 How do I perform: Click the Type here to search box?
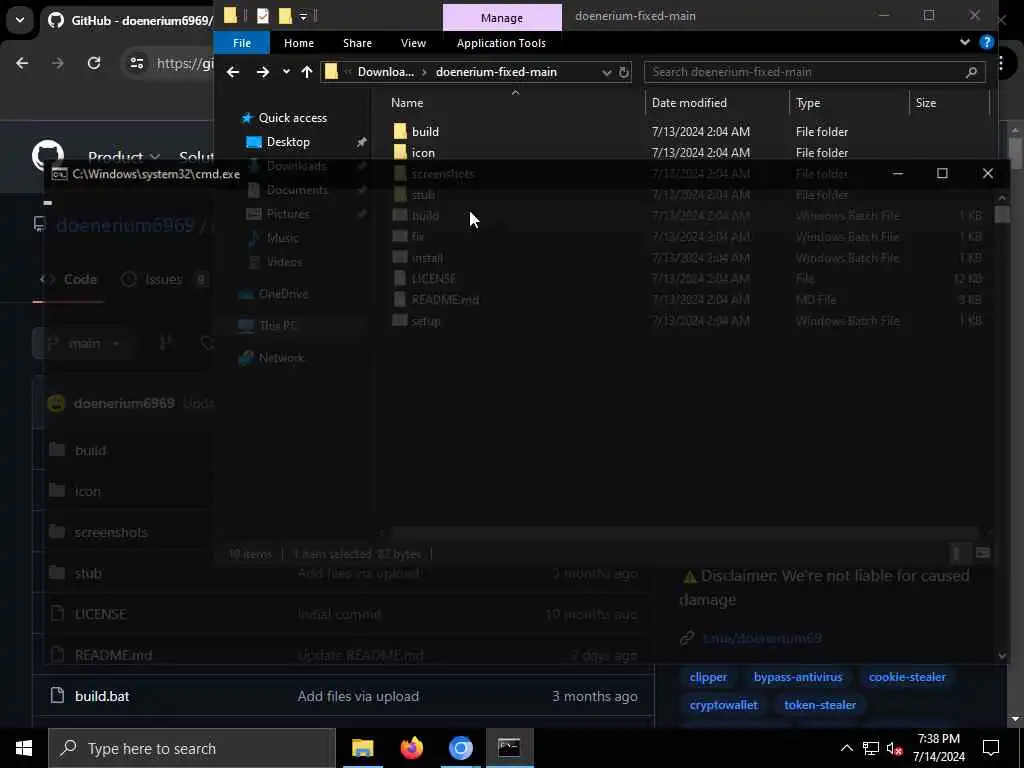point(191,748)
